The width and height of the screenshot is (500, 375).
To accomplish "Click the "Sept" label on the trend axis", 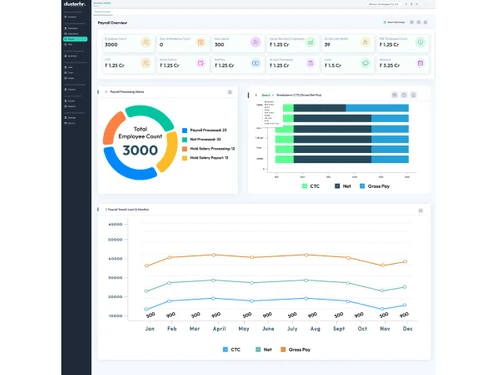I will click(x=339, y=329).
